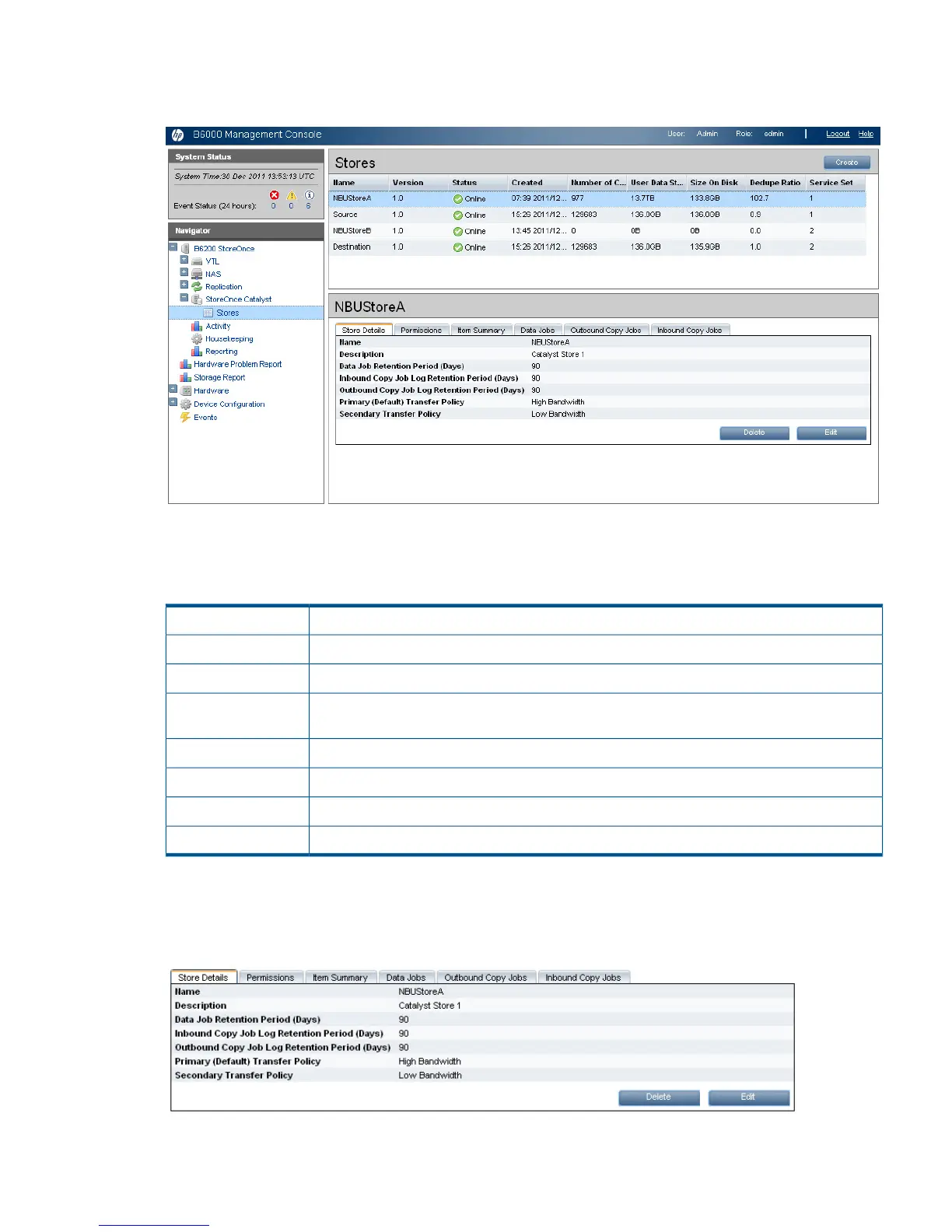This screenshot has height=1232, width=952.
Task: Click the System Time text in System Status
Action: [244, 177]
